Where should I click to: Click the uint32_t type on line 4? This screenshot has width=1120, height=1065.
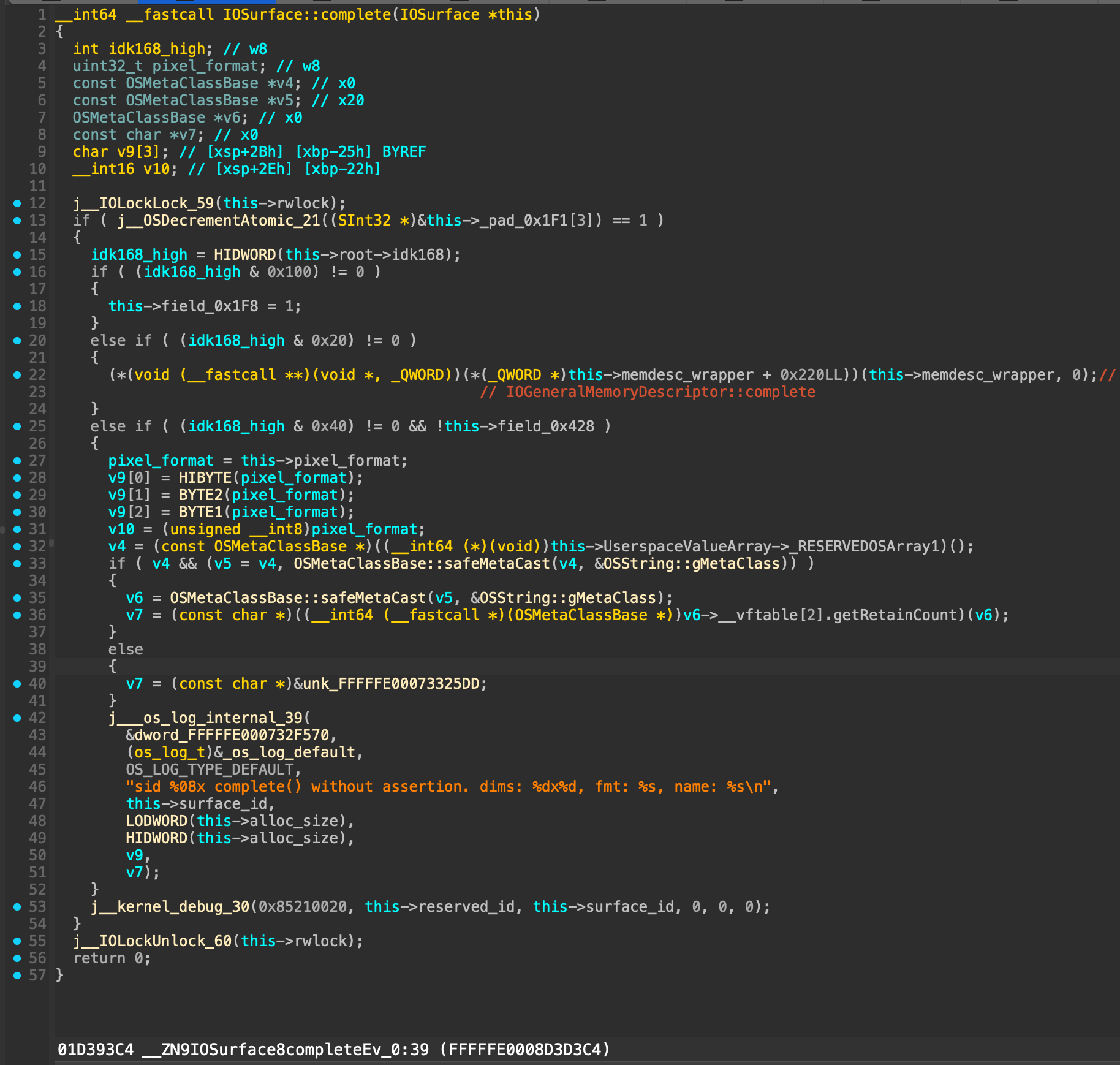pyautogui.click(x=108, y=66)
